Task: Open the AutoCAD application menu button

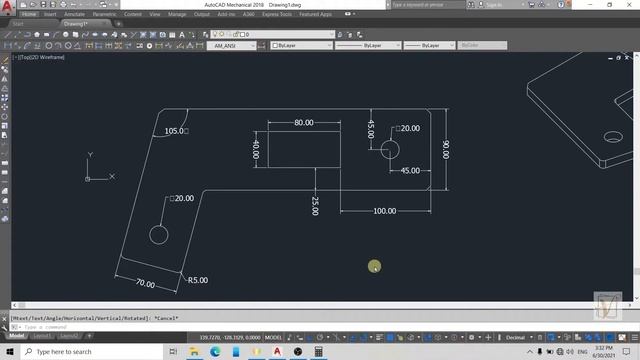Action: [7, 7]
